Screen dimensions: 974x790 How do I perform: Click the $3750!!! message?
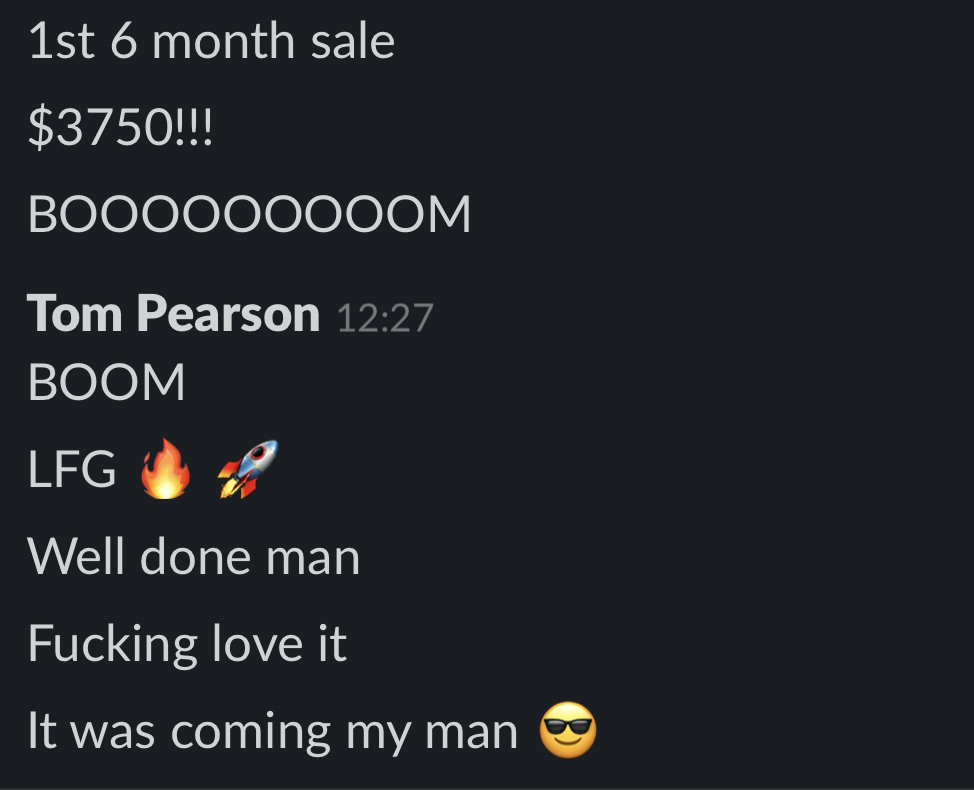coord(121,127)
